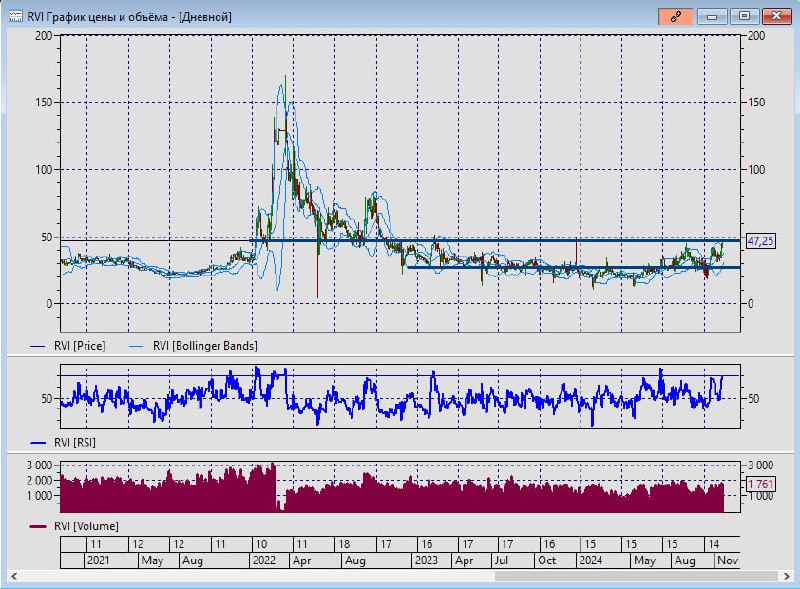The height and width of the screenshot is (589, 800).
Task: Click the 47,25 price label
Action: click(x=761, y=241)
